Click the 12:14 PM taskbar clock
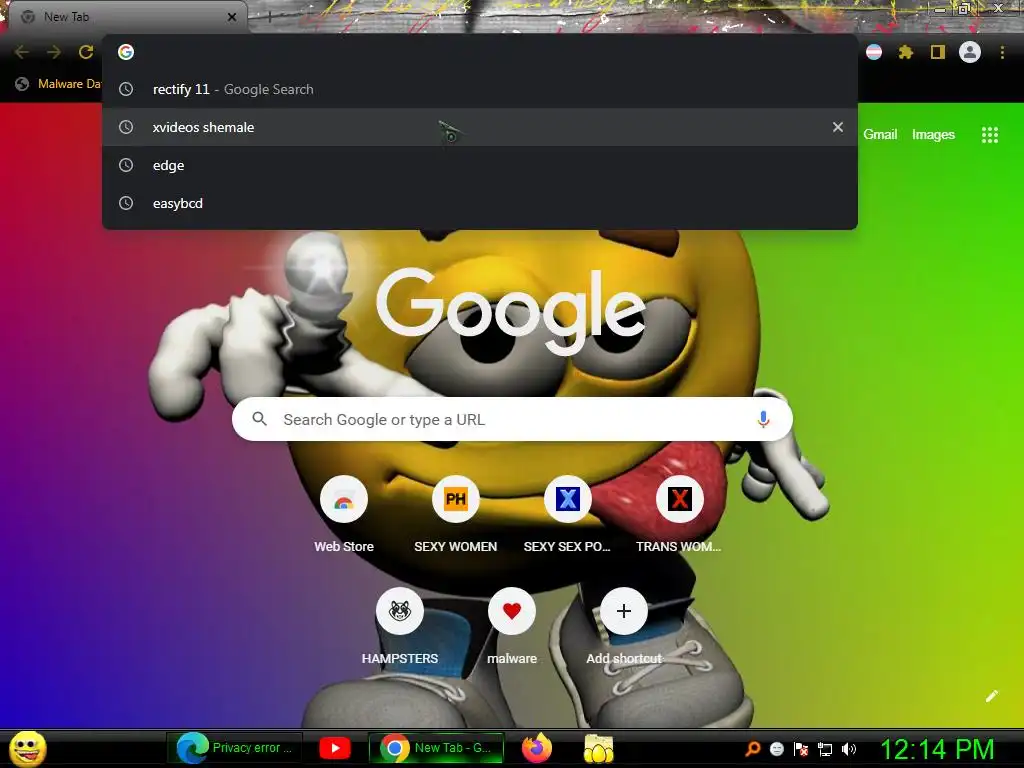 pos(938,749)
